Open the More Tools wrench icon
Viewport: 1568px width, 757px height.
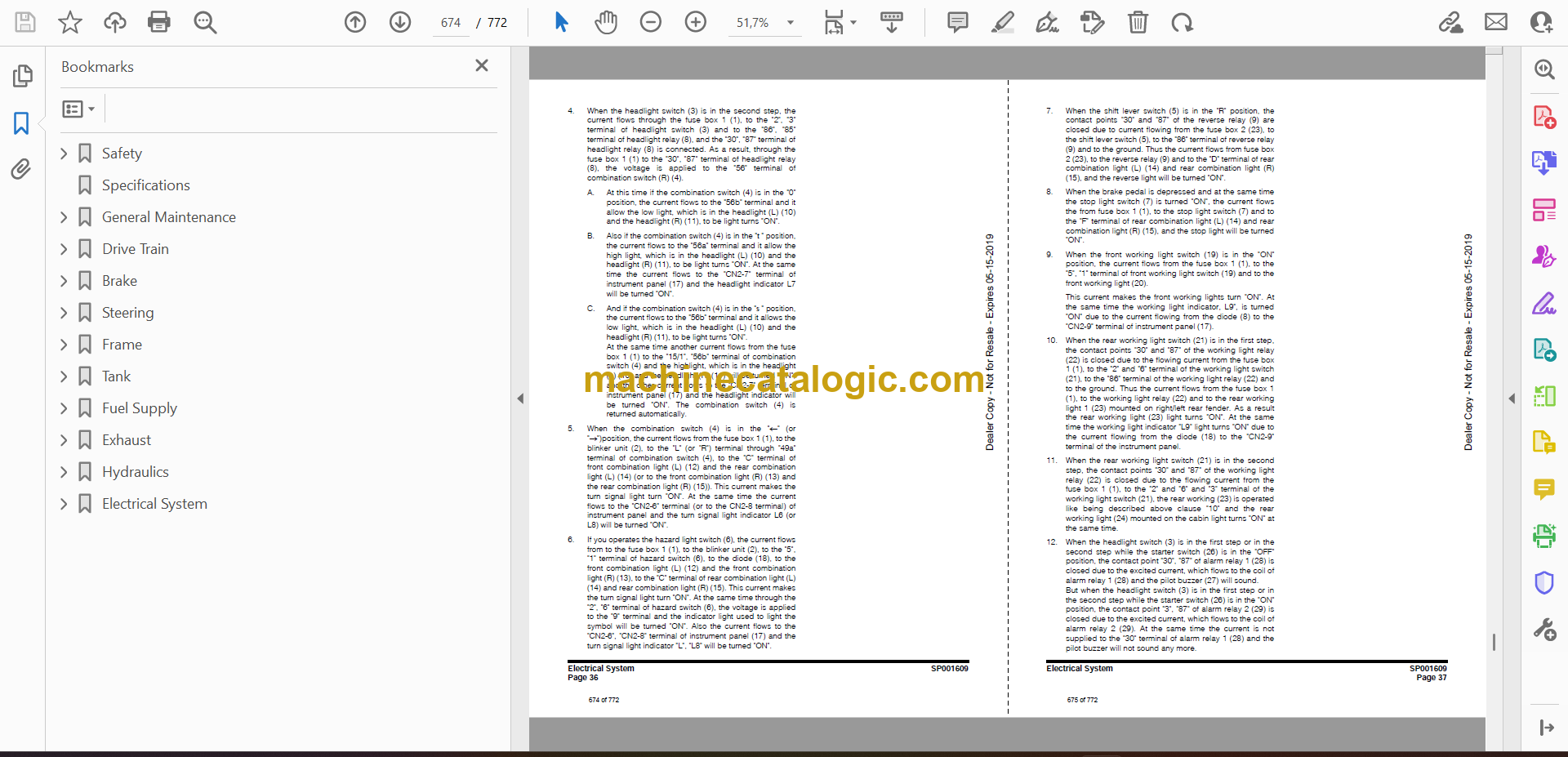click(1543, 630)
